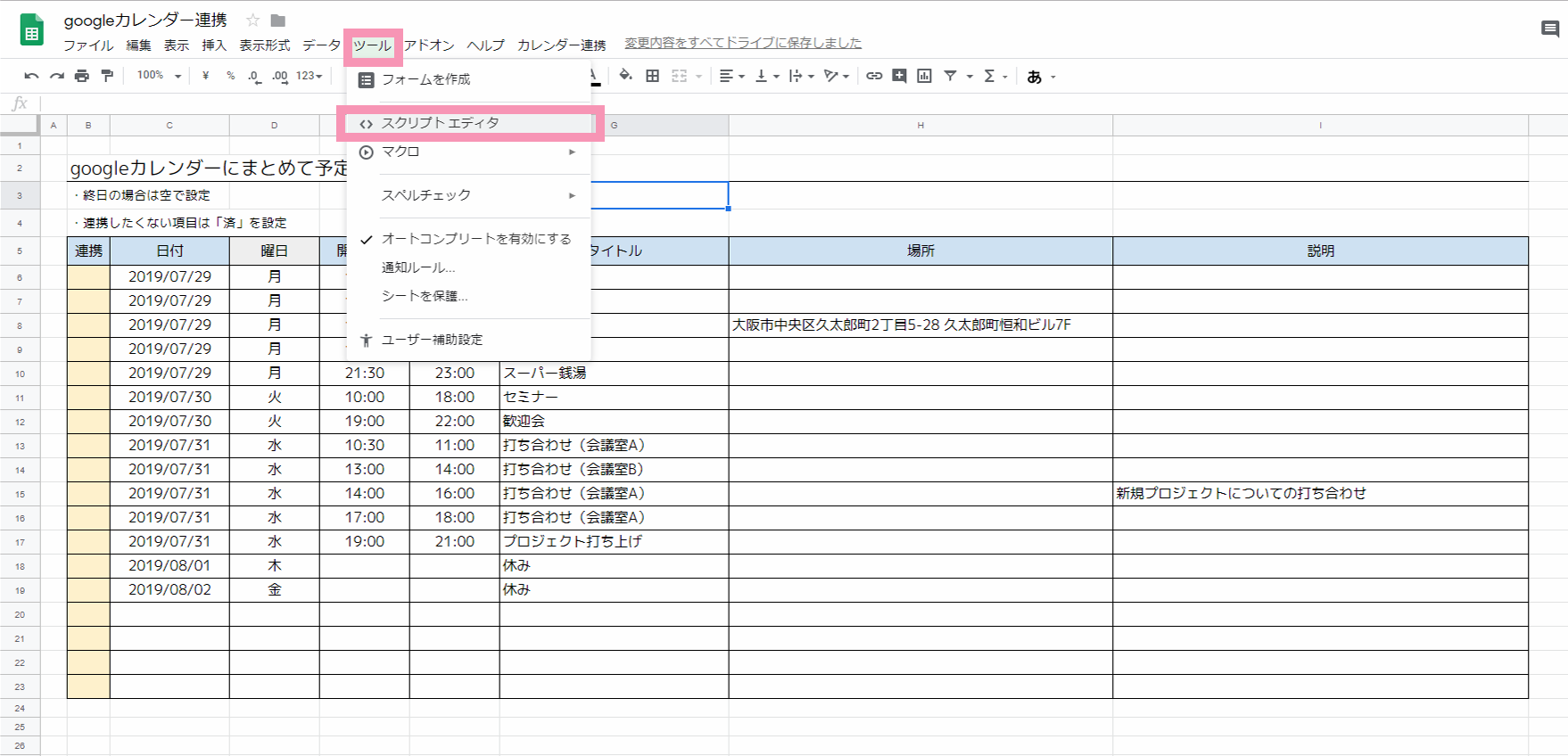The width and height of the screenshot is (1568, 756).
Task: Insert a comment with the plus-bubble icon
Action: tap(899, 77)
